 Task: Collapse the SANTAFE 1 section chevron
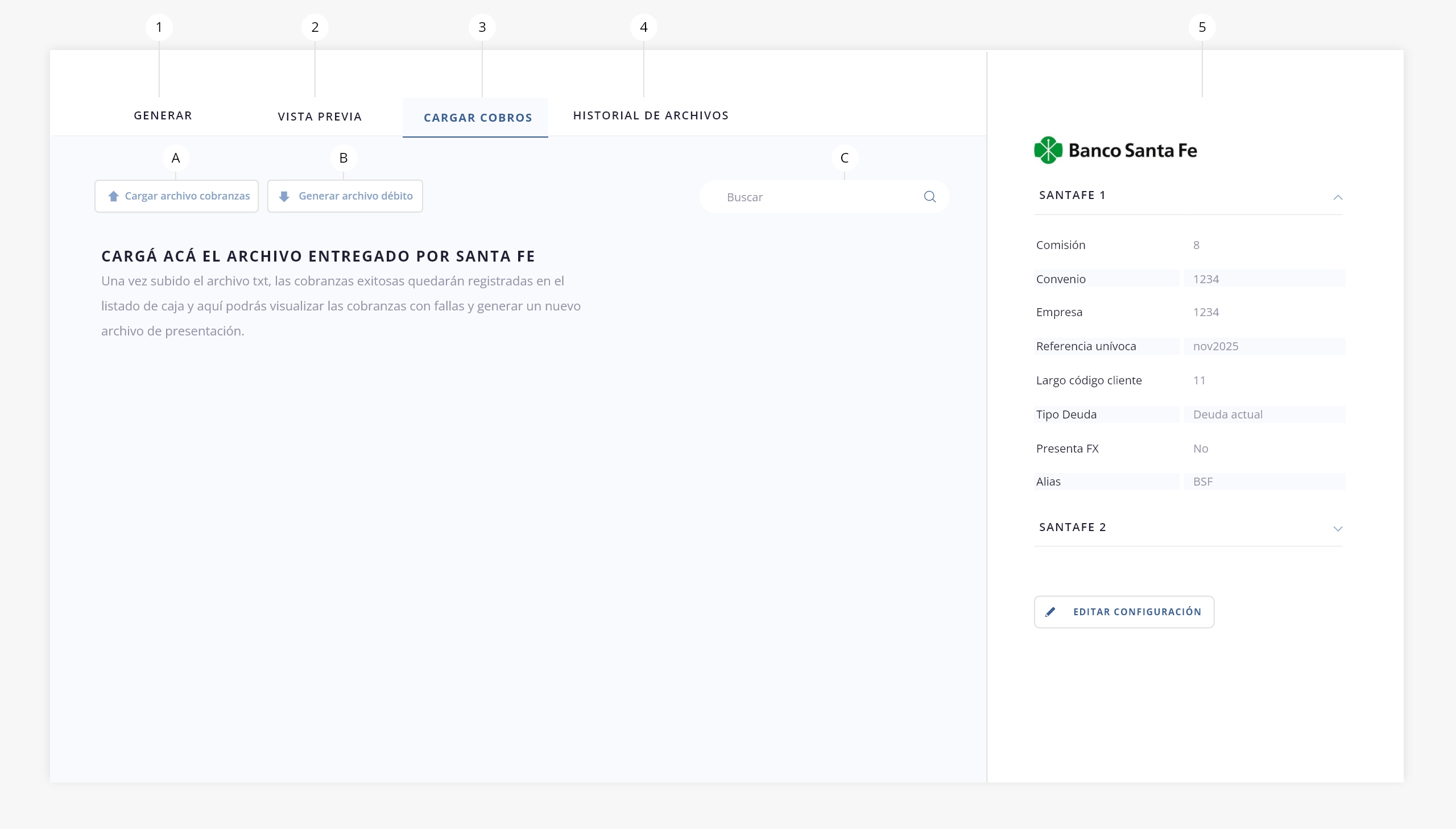pyautogui.click(x=1338, y=197)
